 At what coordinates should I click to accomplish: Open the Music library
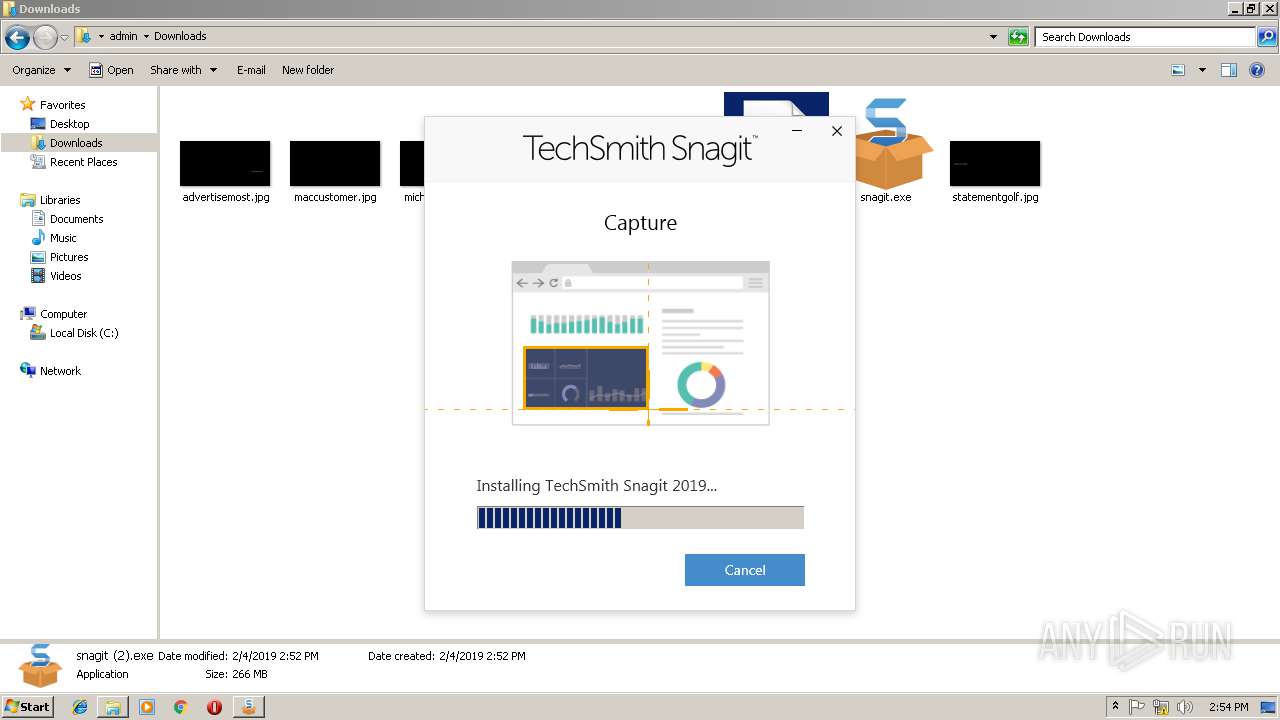[63, 238]
